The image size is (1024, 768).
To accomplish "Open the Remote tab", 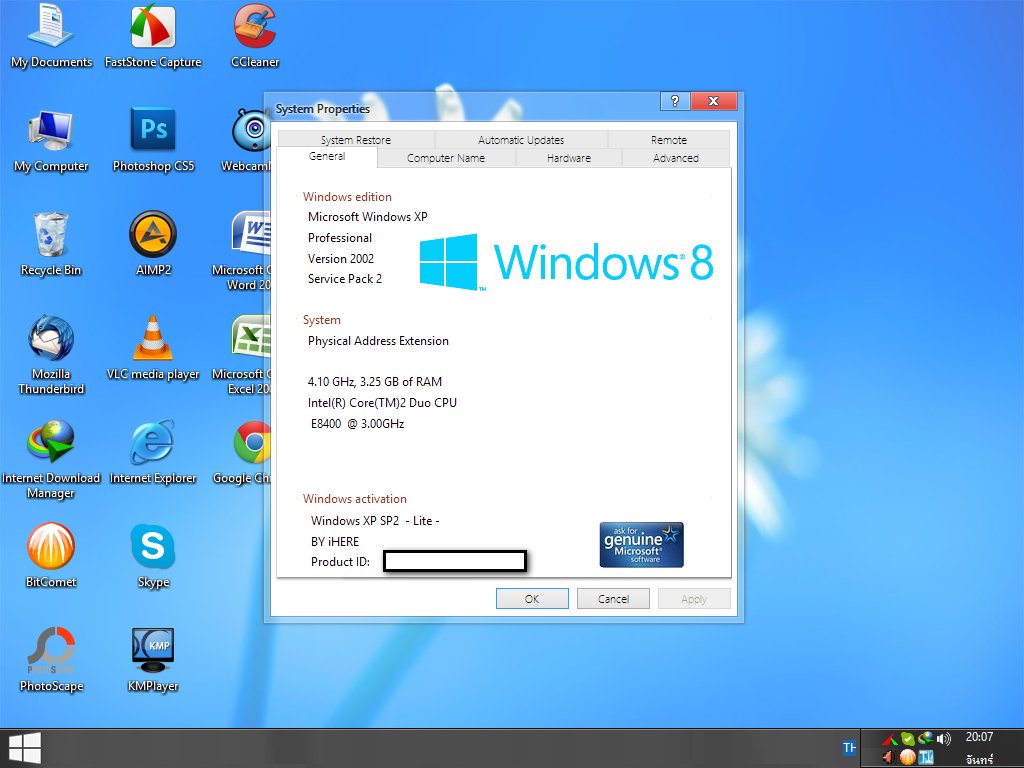I will point(669,140).
